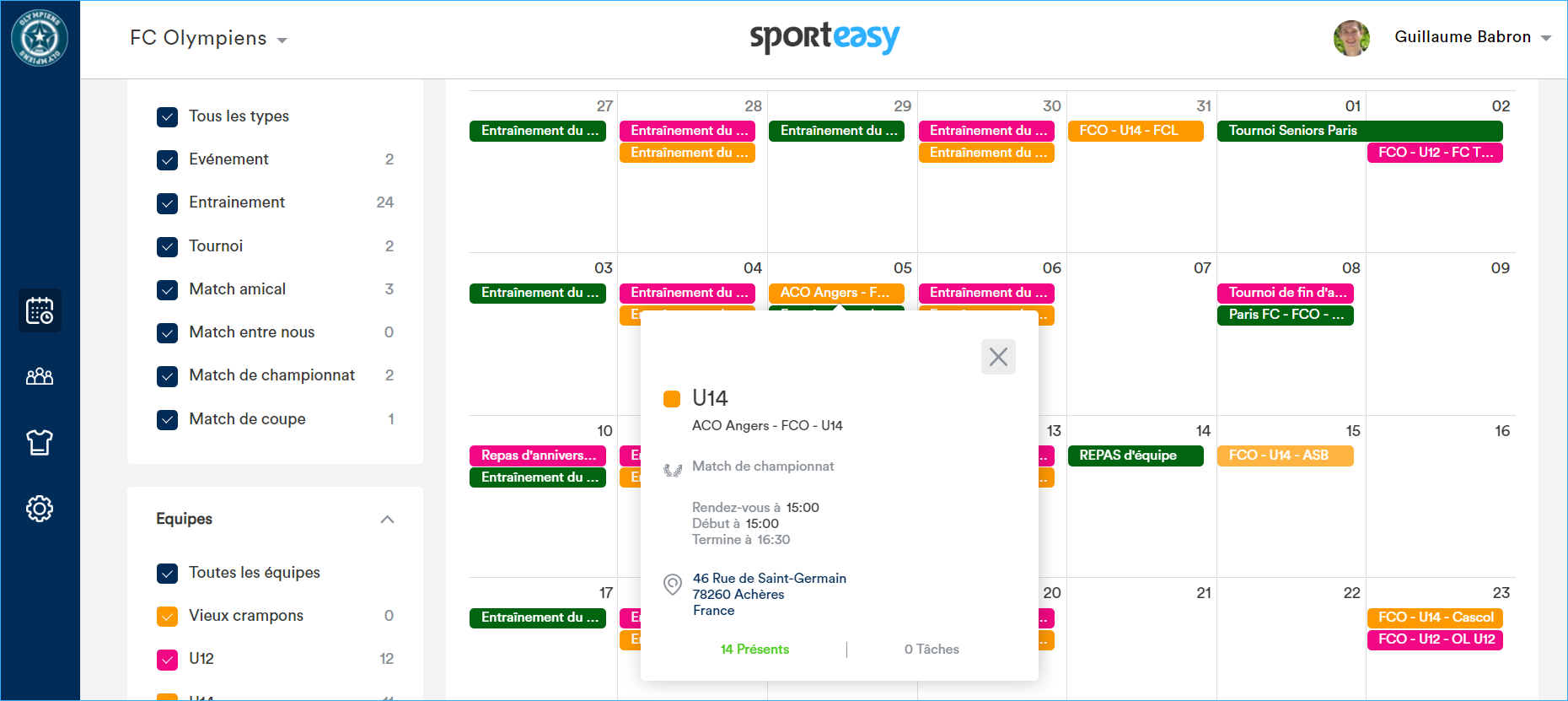
Task: Click the orange U14 color square in popup
Action: pyautogui.click(x=672, y=396)
